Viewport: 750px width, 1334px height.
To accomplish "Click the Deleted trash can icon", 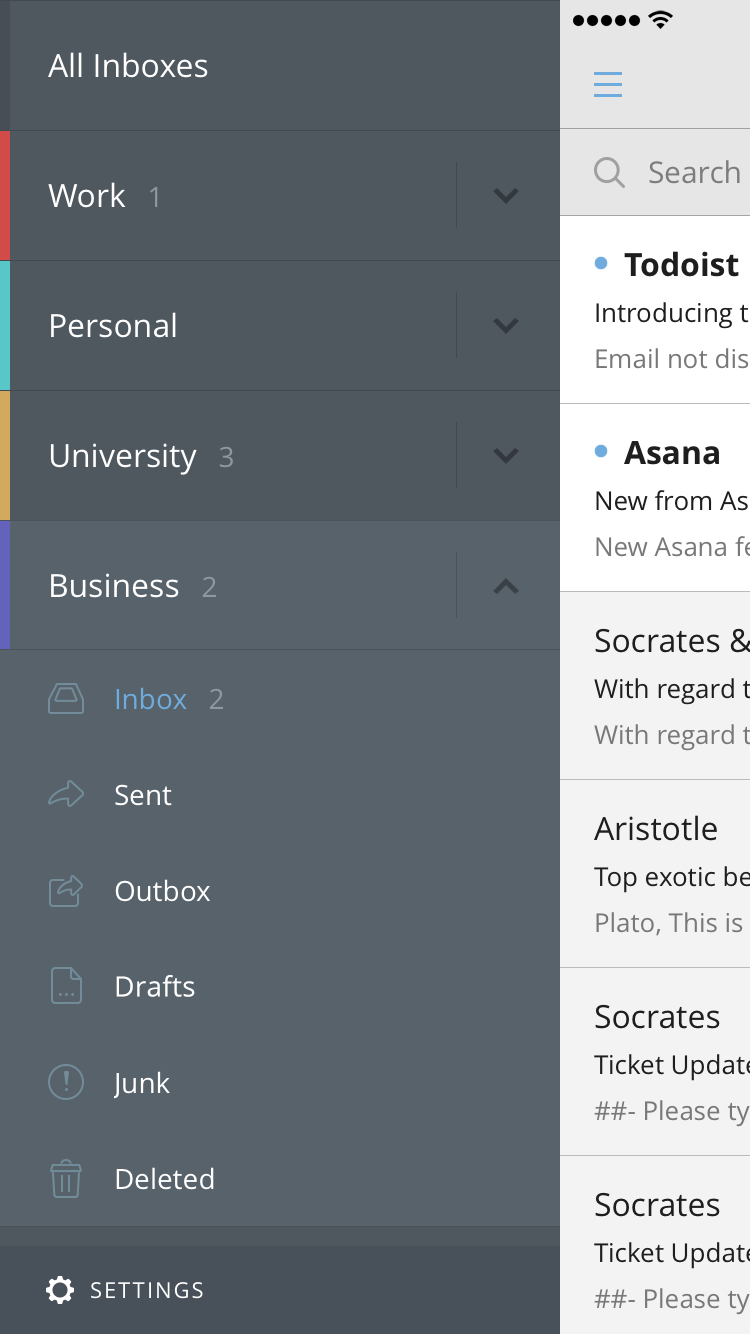I will click(x=66, y=1179).
